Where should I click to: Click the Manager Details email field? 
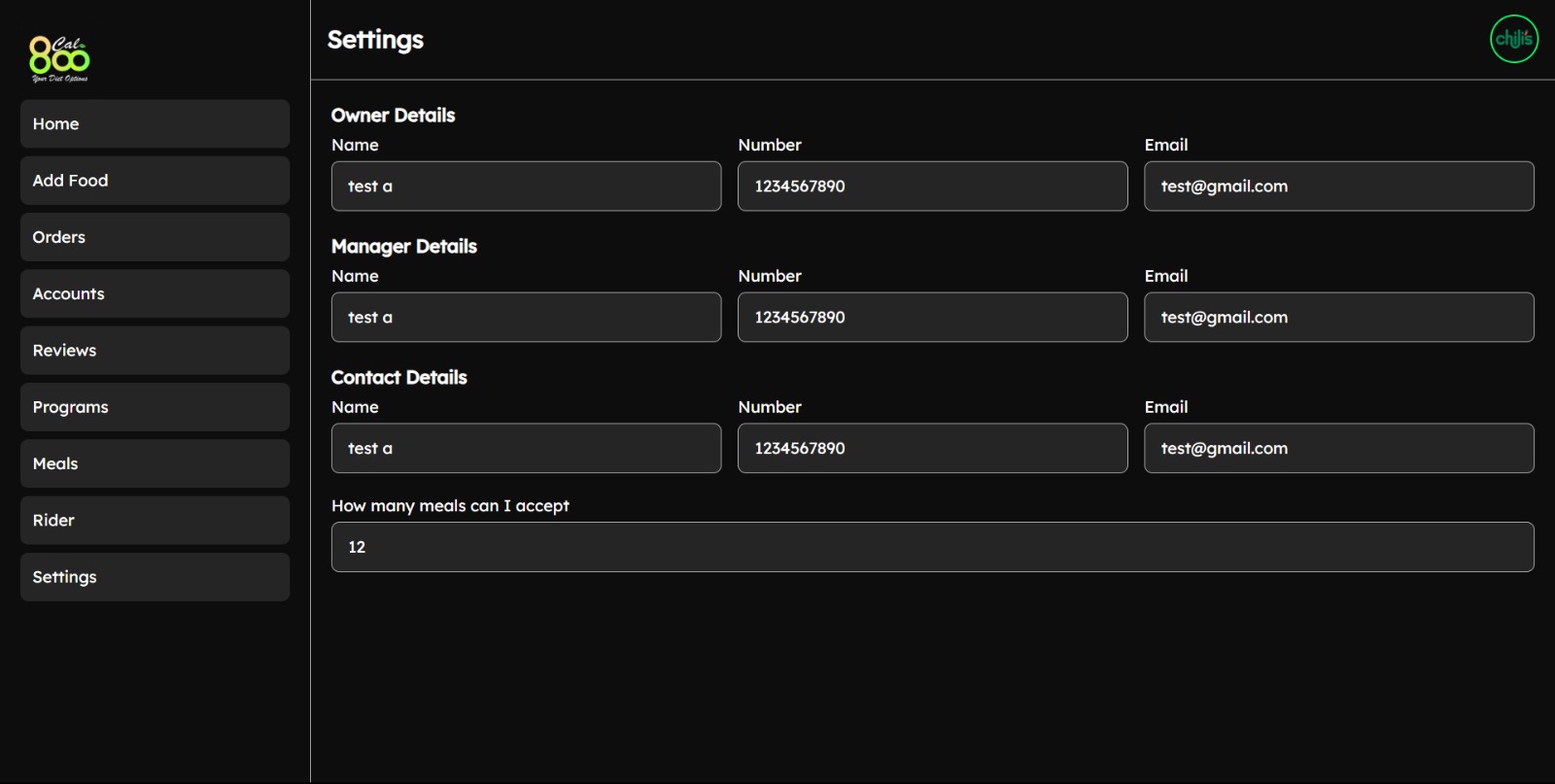1339,317
